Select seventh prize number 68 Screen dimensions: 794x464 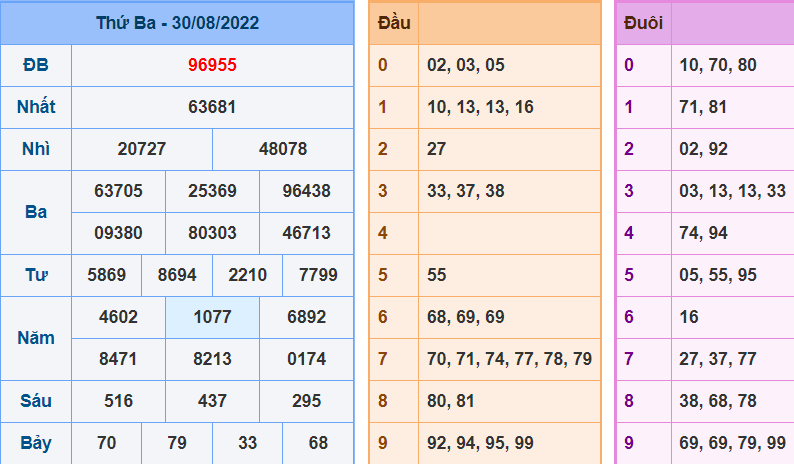click(x=318, y=444)
